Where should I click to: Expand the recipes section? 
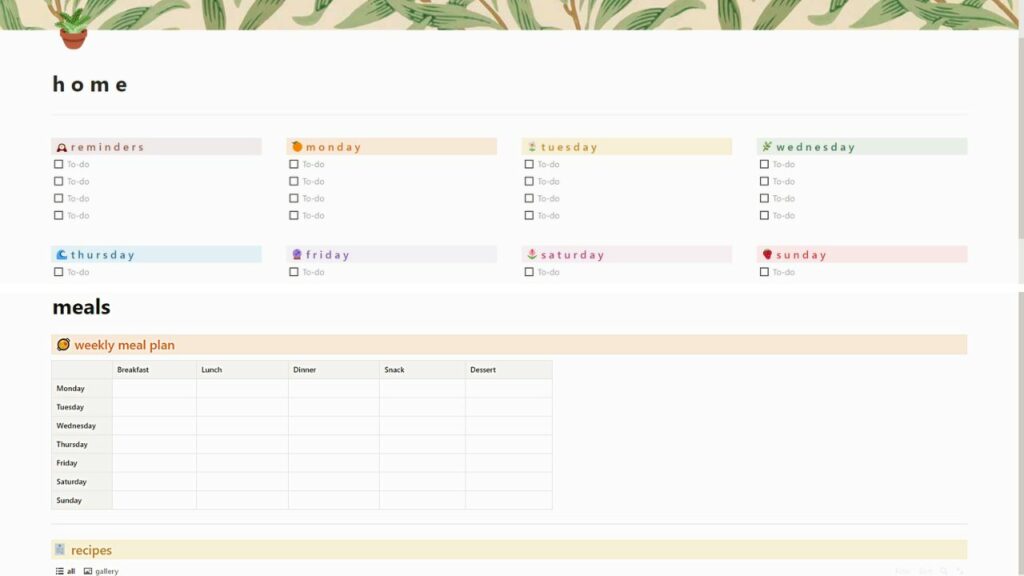90,549
